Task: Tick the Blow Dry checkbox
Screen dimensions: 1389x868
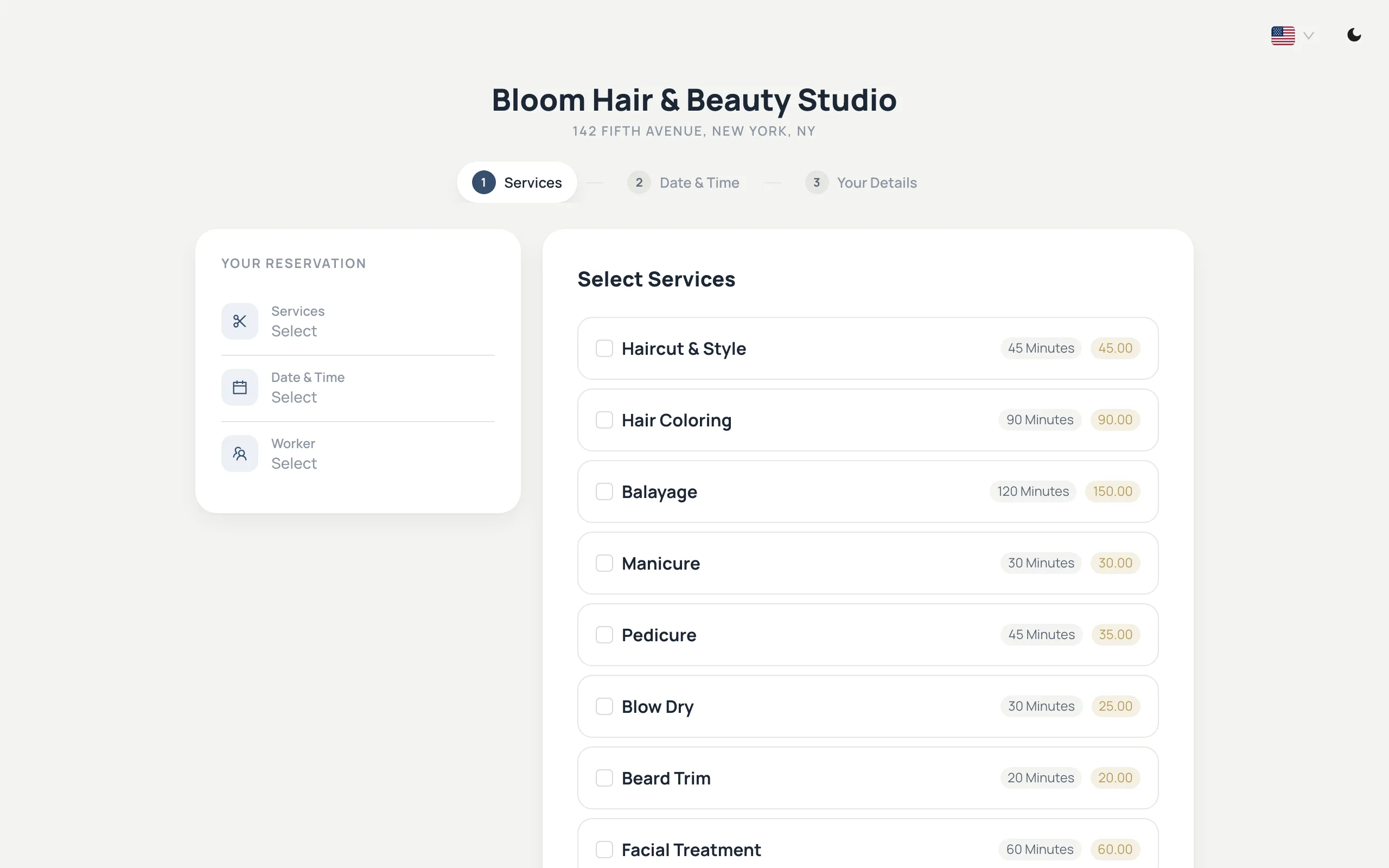Action: [x=604, y=706]
